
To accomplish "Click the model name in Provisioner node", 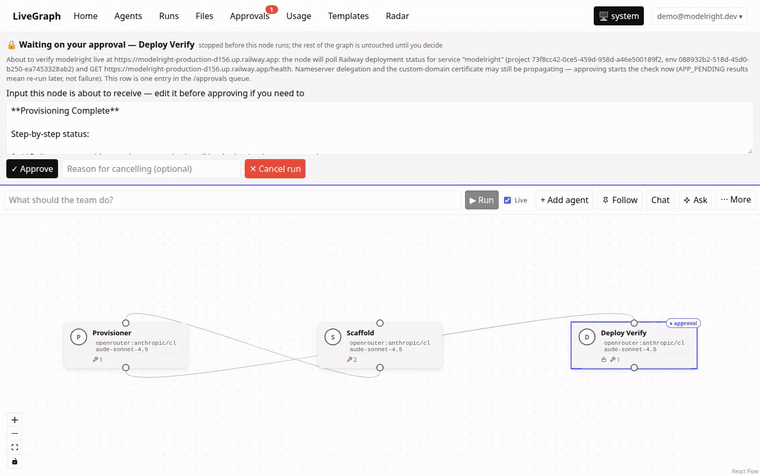I will point(136,346).
